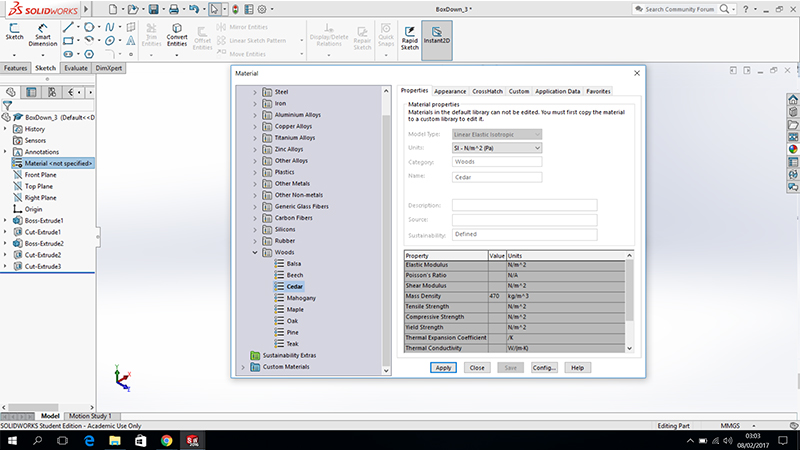Click the New document icon

113,9
